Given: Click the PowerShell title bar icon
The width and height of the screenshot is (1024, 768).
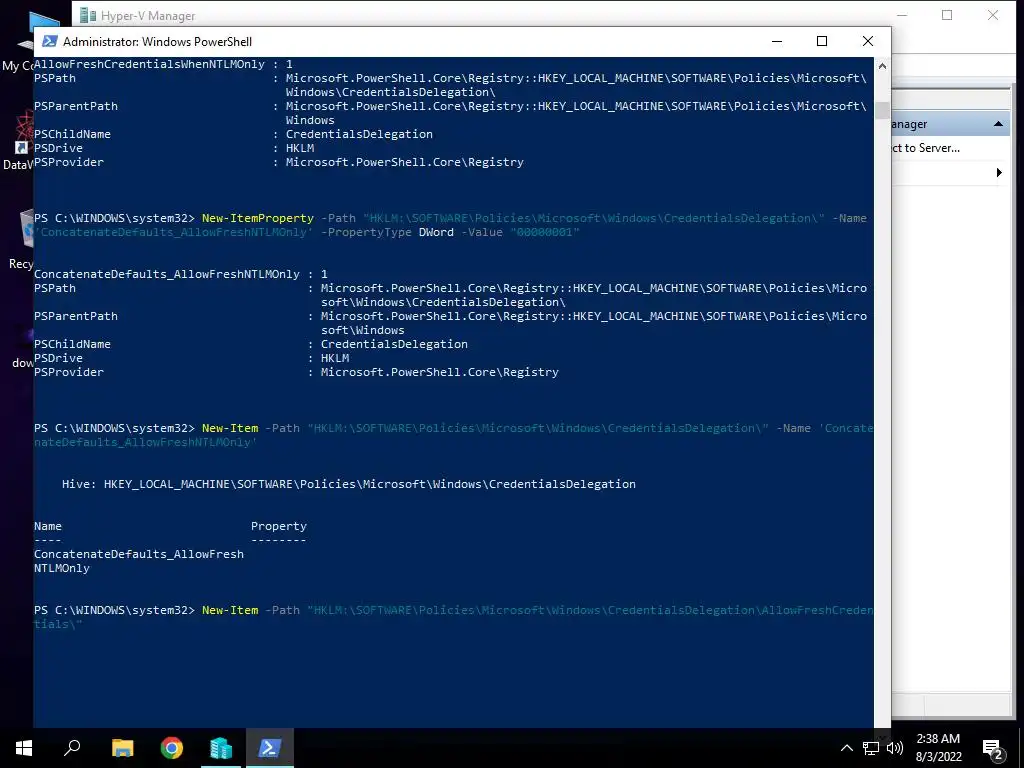Looking at the screenshot, I should (49, 41).
